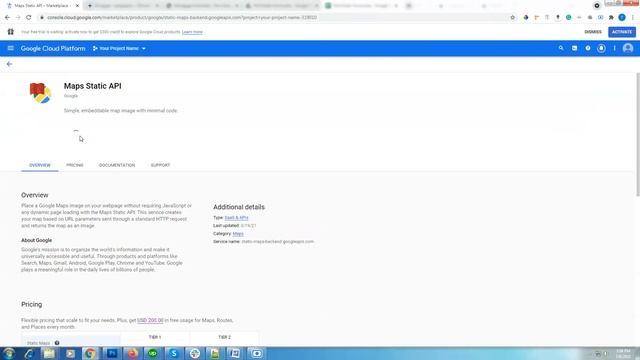This screenshot has width=640, height=360.
Task: Switch to the Support tab
Action: [x=160, y=165]
